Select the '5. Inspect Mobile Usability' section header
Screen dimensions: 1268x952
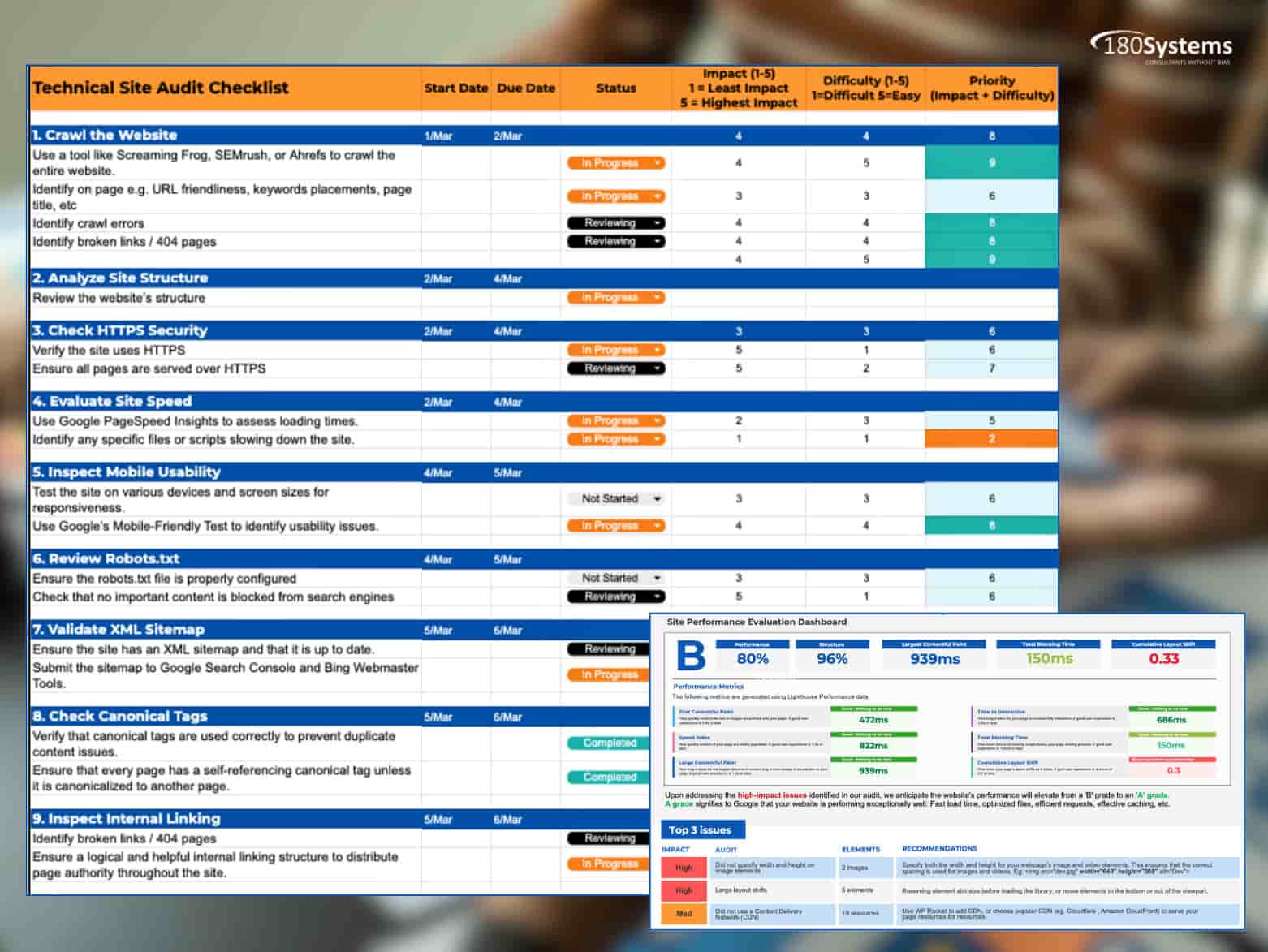point(127,472)
